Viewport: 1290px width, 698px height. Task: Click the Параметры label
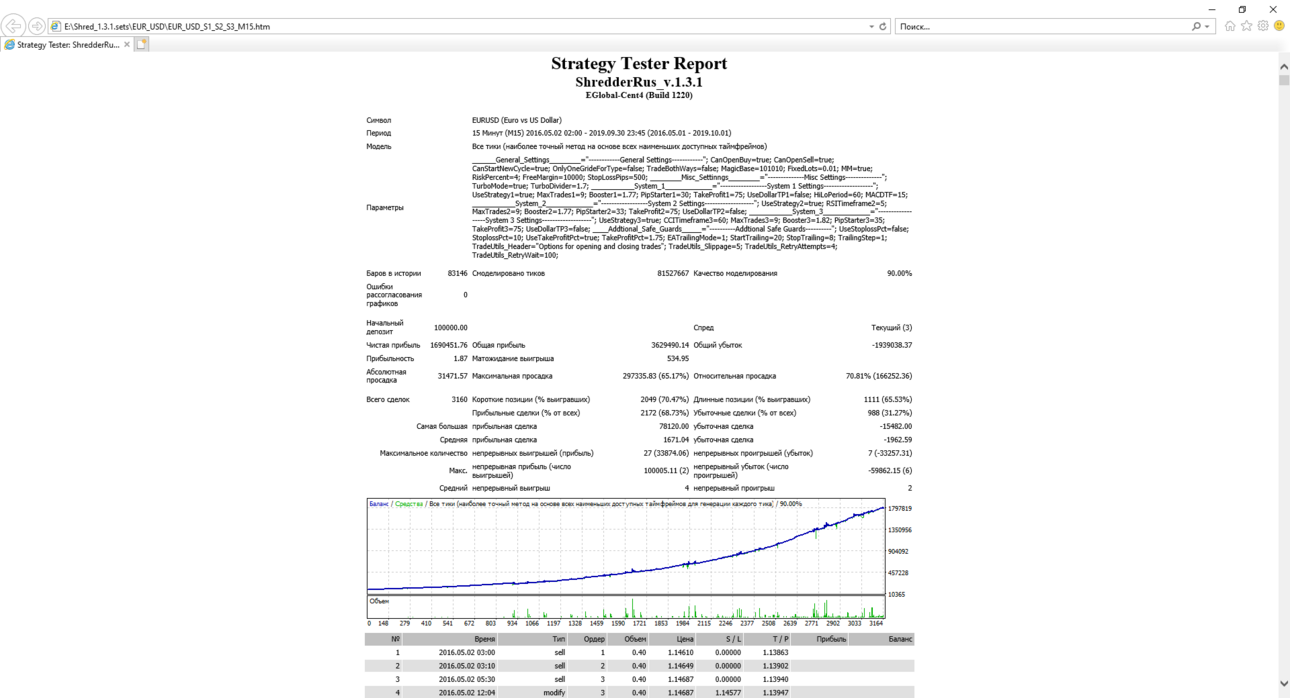[x=385, y=208]
